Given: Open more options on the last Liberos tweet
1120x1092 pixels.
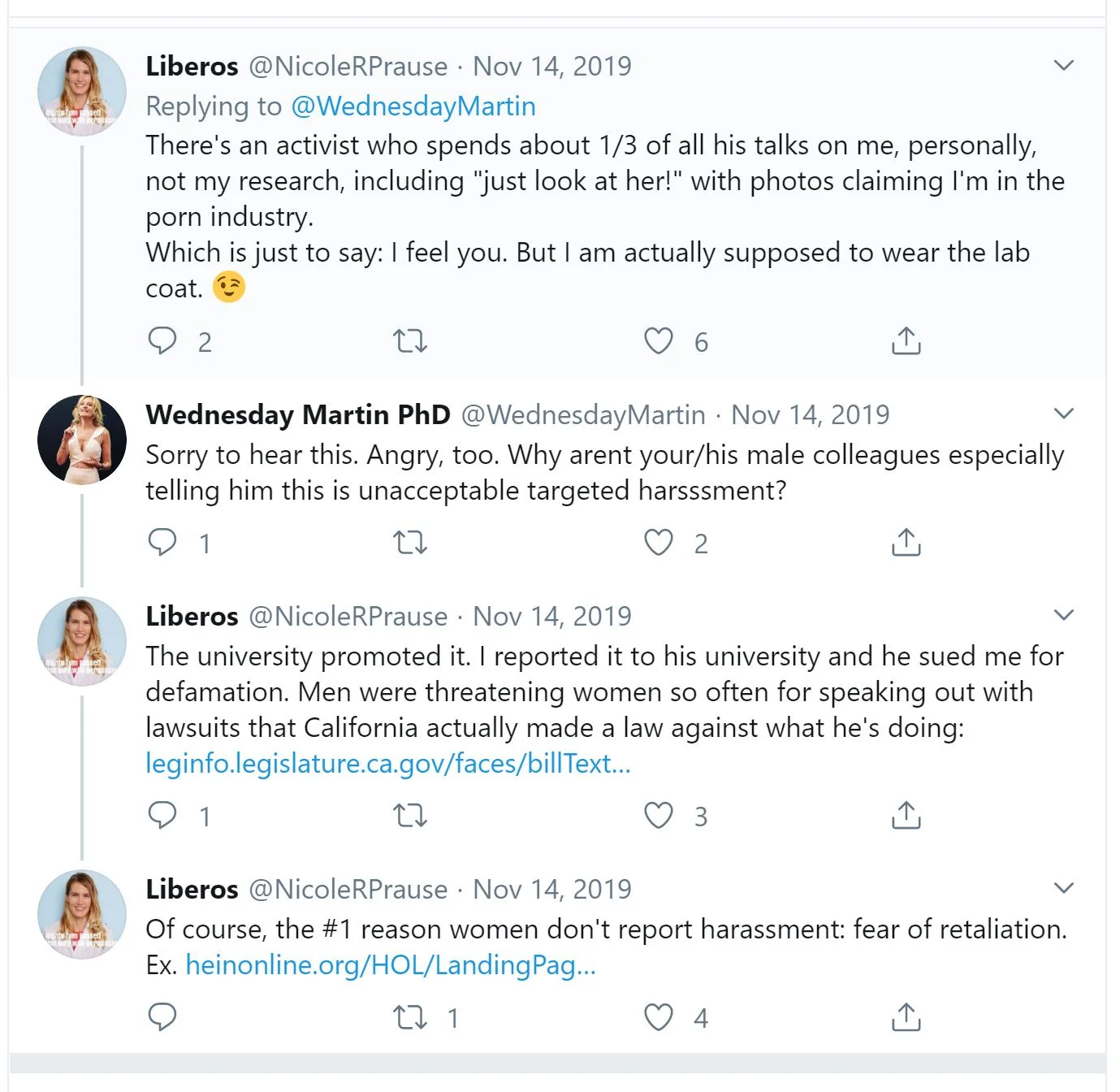Looking at the screenshot, I should 1063,888.
